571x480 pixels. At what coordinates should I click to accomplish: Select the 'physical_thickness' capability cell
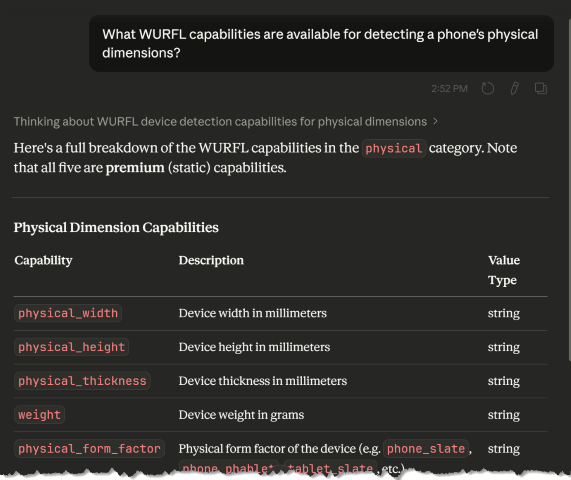pos(82,381)
